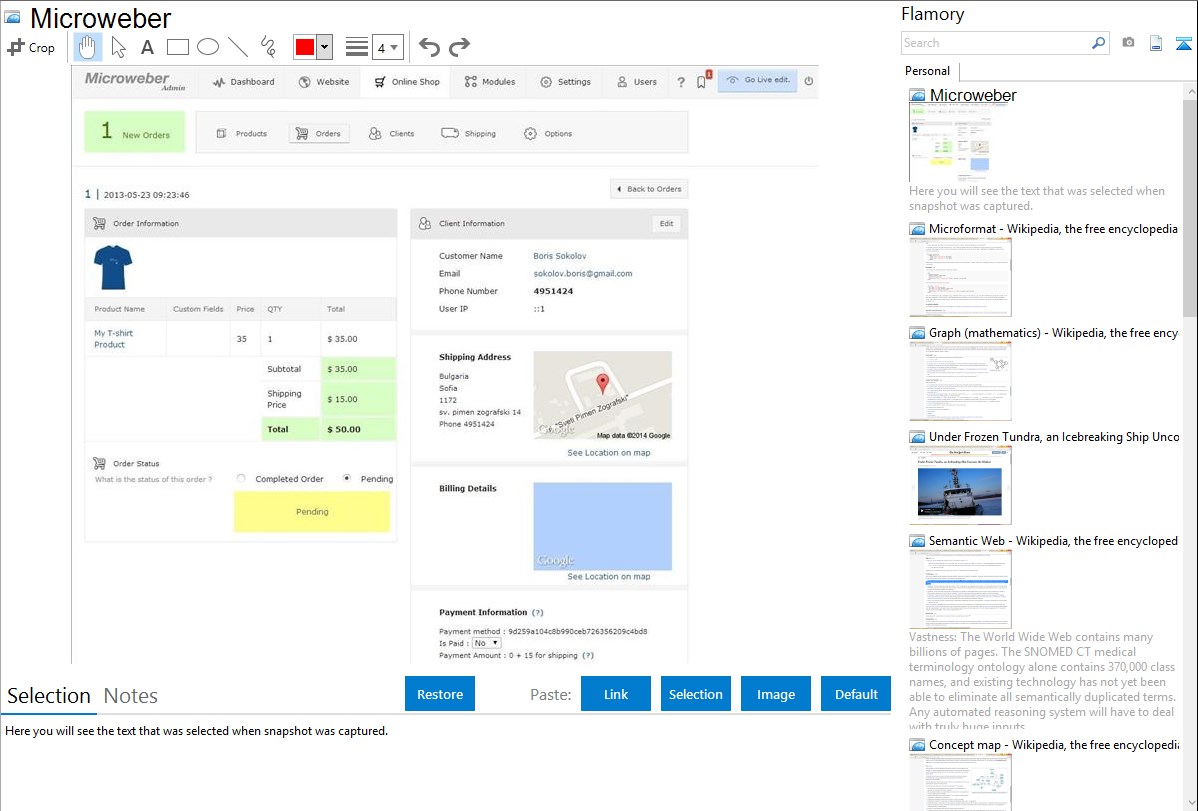Focus the Flamory search field
This screenshot has height=811, width=1198.
coord(995,43)
